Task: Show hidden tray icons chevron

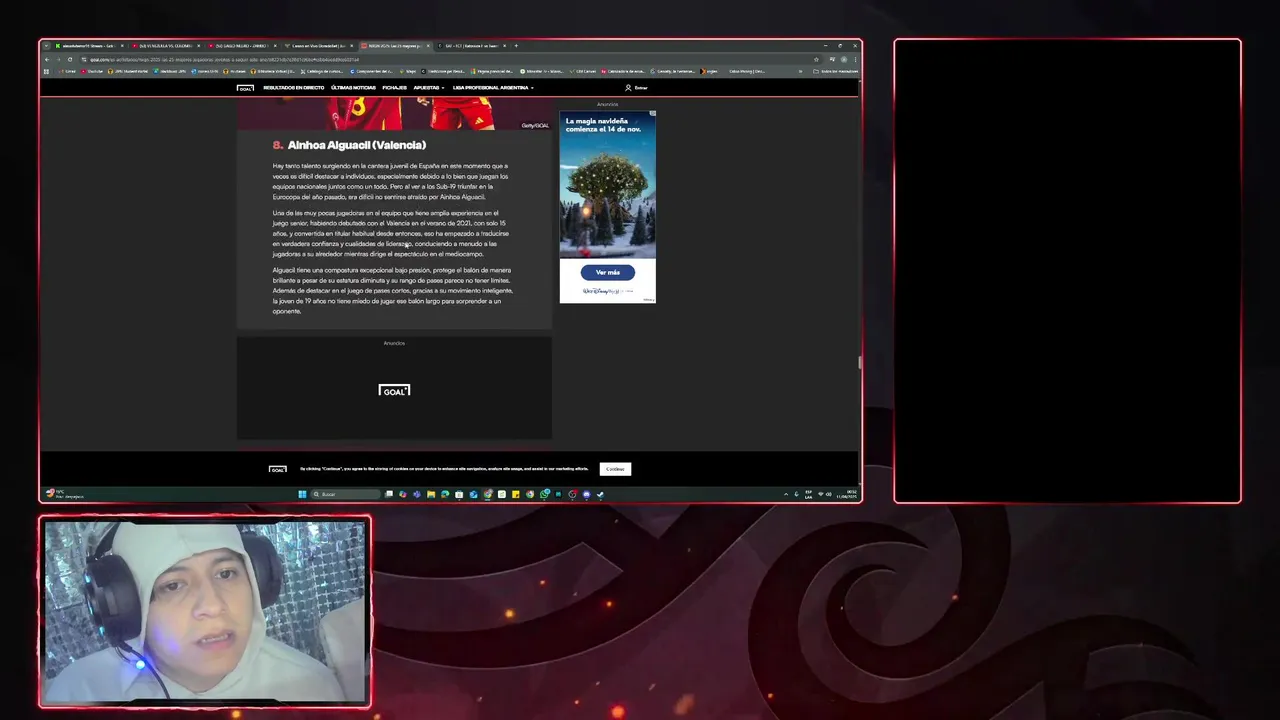Action: coord(785,494)
